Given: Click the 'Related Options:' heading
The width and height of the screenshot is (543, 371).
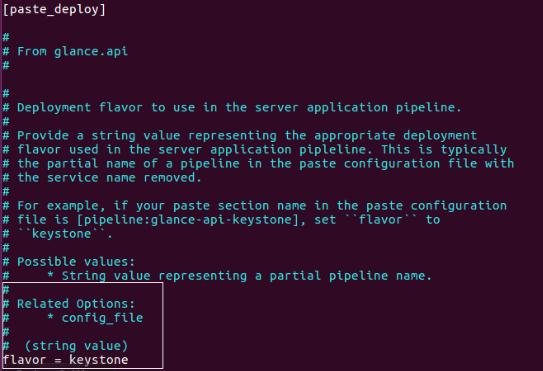Looking at the screenshot, I should click(x=76, y=304).
